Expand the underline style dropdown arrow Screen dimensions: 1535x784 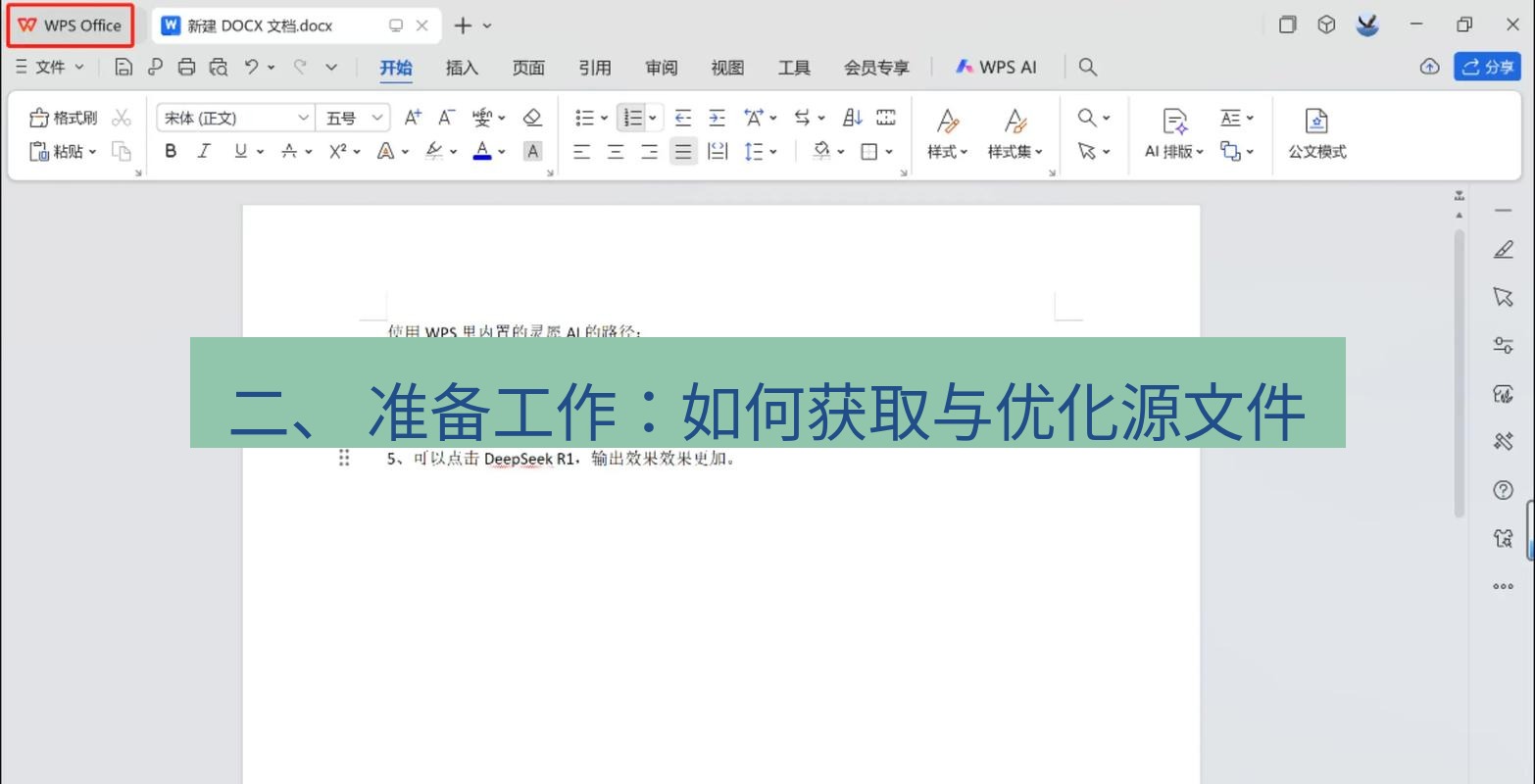261,152
